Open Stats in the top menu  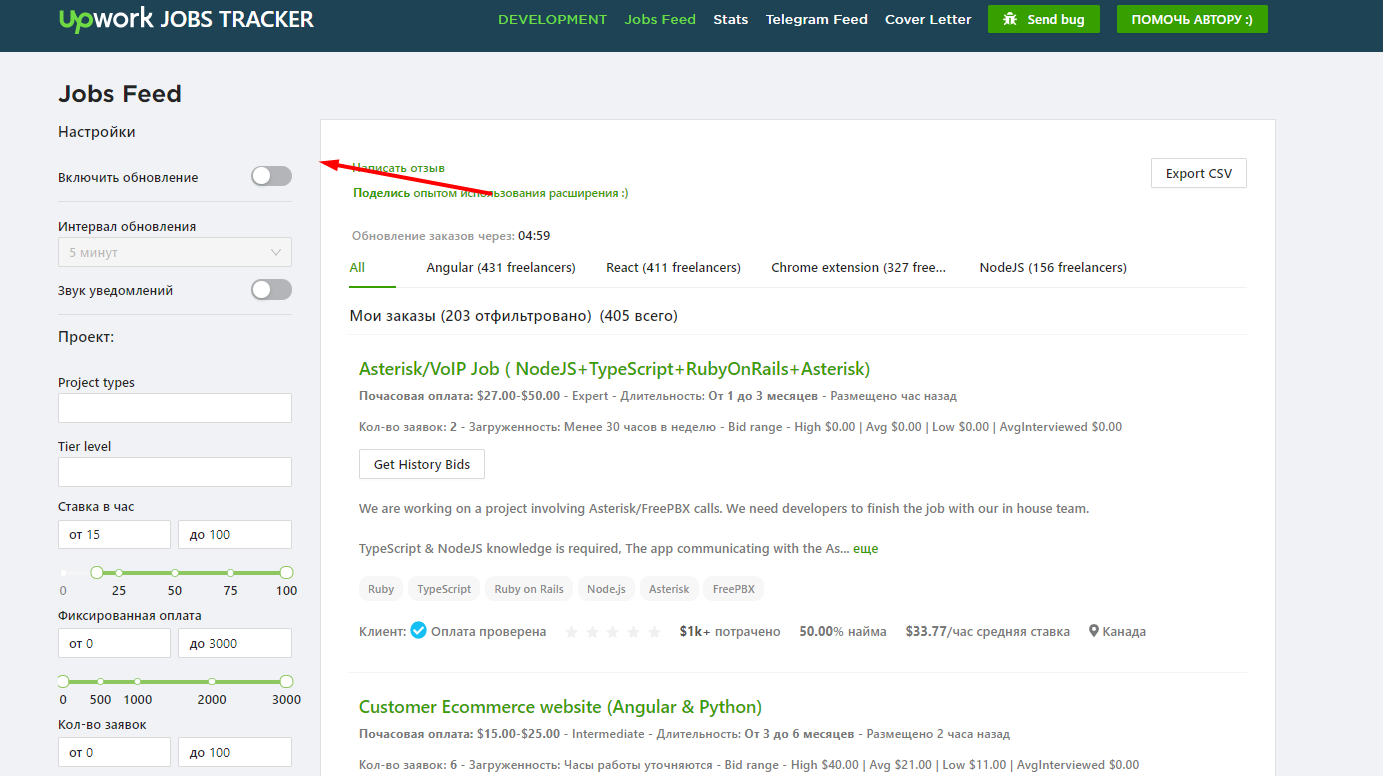point(731,19)
